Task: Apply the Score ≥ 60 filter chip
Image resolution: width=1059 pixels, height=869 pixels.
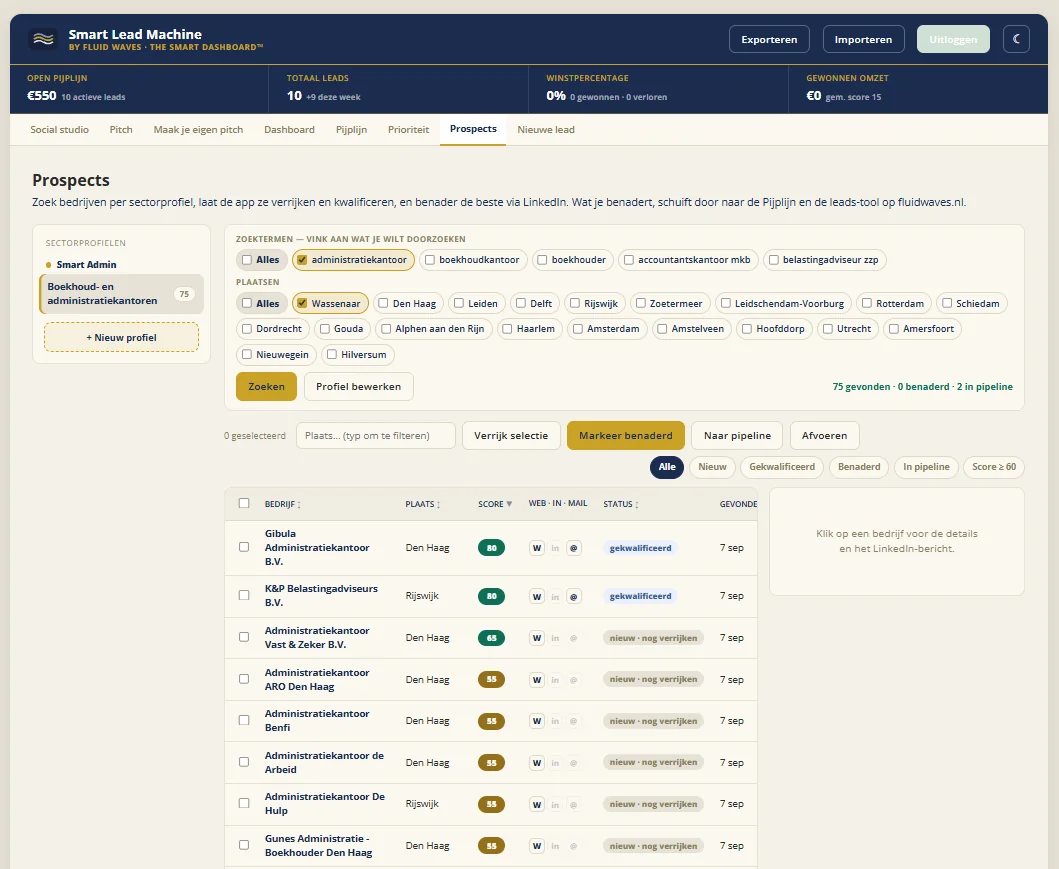Action: tap(993, 467)
